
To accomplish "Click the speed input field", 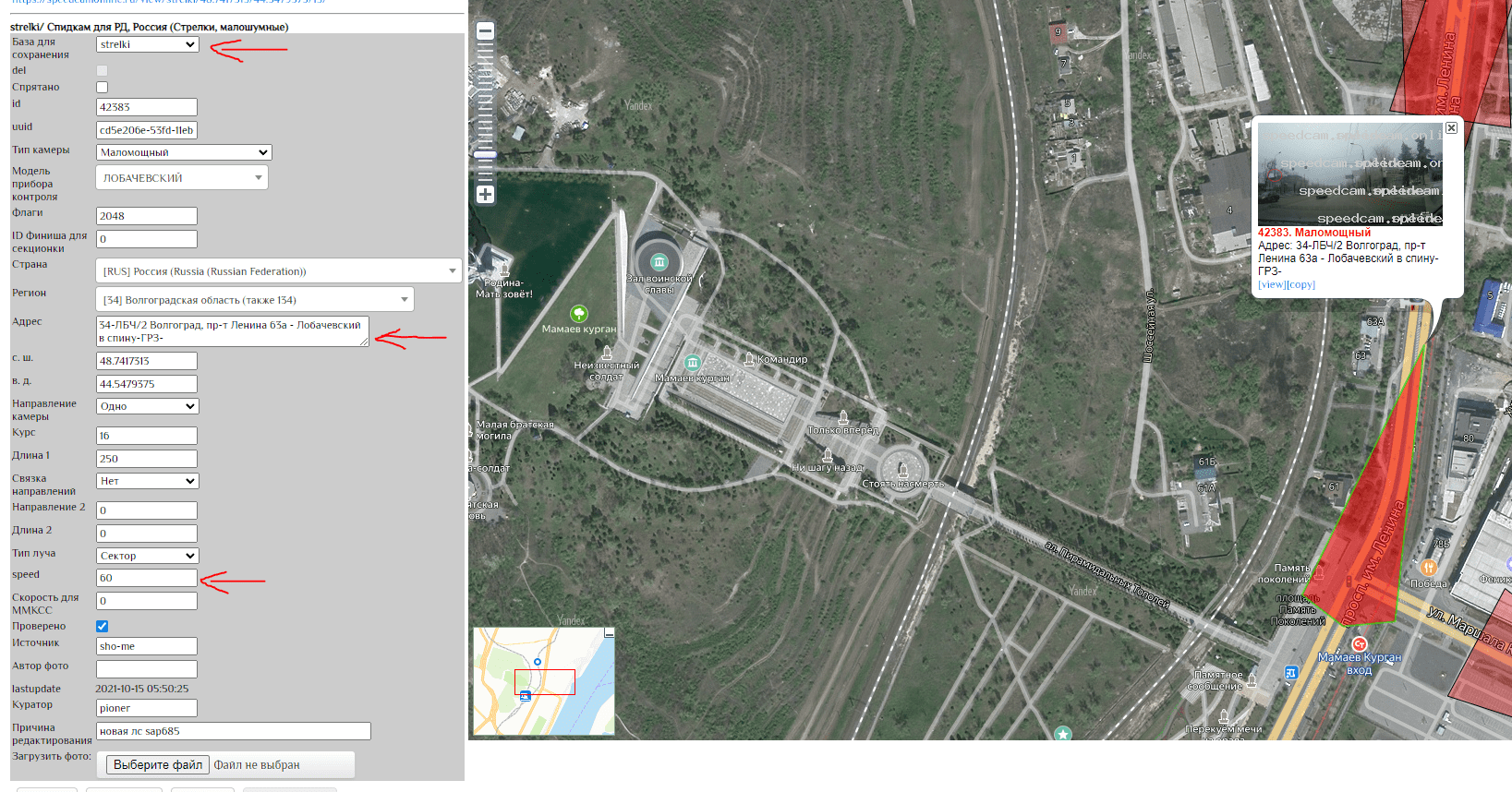I will pyautogui.click(x=147, y=578).
